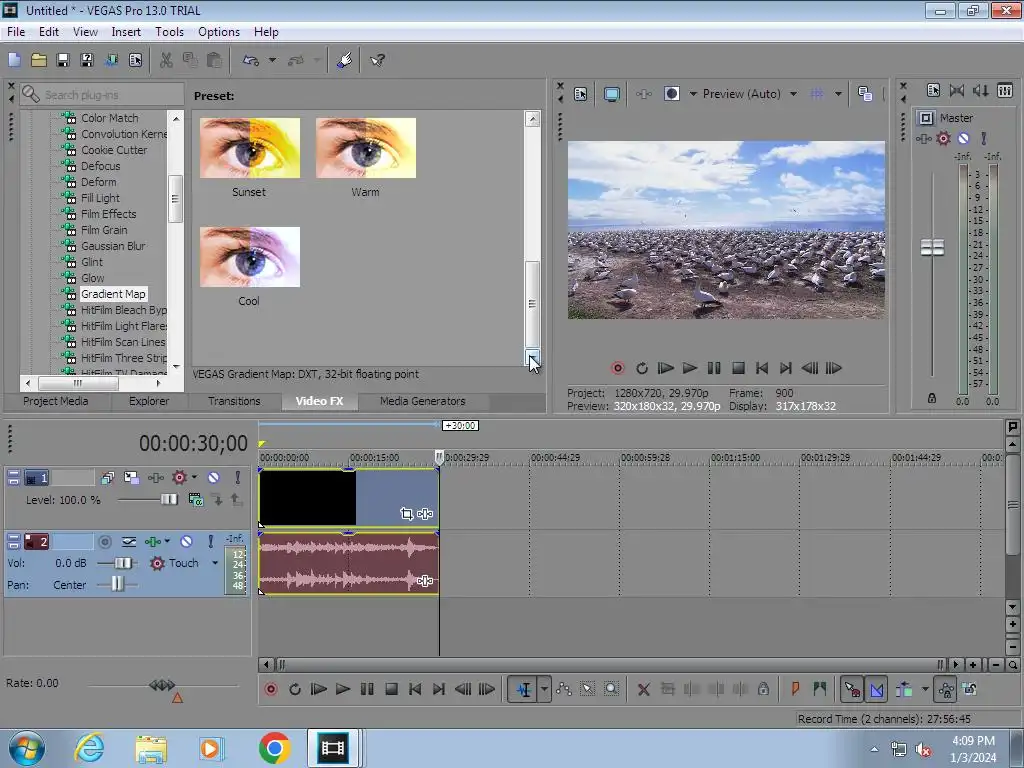1024x768 pixels.
Task: Click the Delete X icon in timeline toolbar
Action: pyautogui.click(x=643, y=689)
